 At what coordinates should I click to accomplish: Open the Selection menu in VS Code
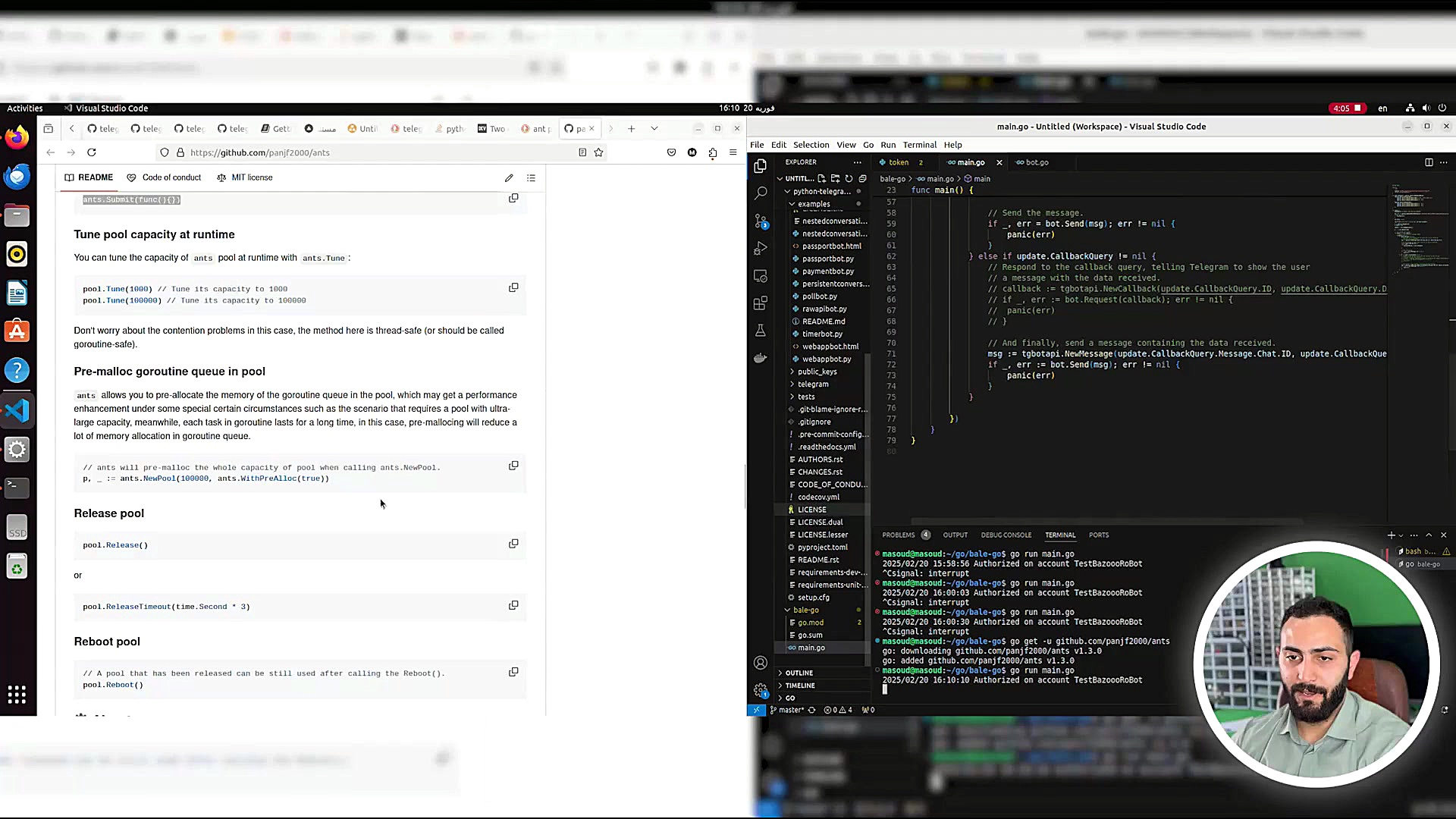(x=811, y=145)
